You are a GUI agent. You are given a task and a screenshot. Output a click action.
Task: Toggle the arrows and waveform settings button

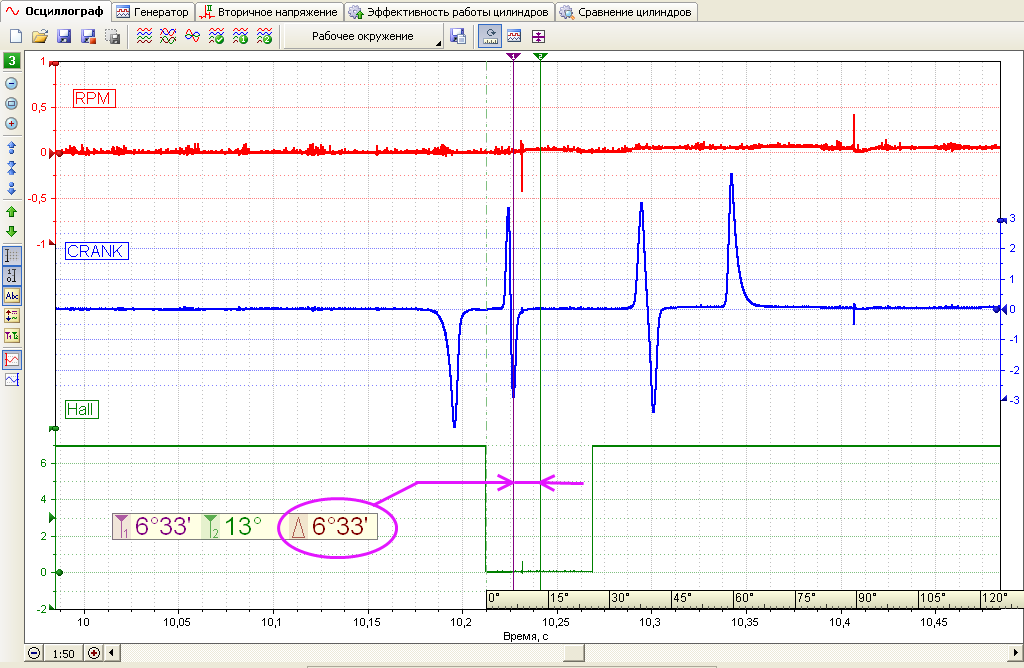[x=12, y=316]
